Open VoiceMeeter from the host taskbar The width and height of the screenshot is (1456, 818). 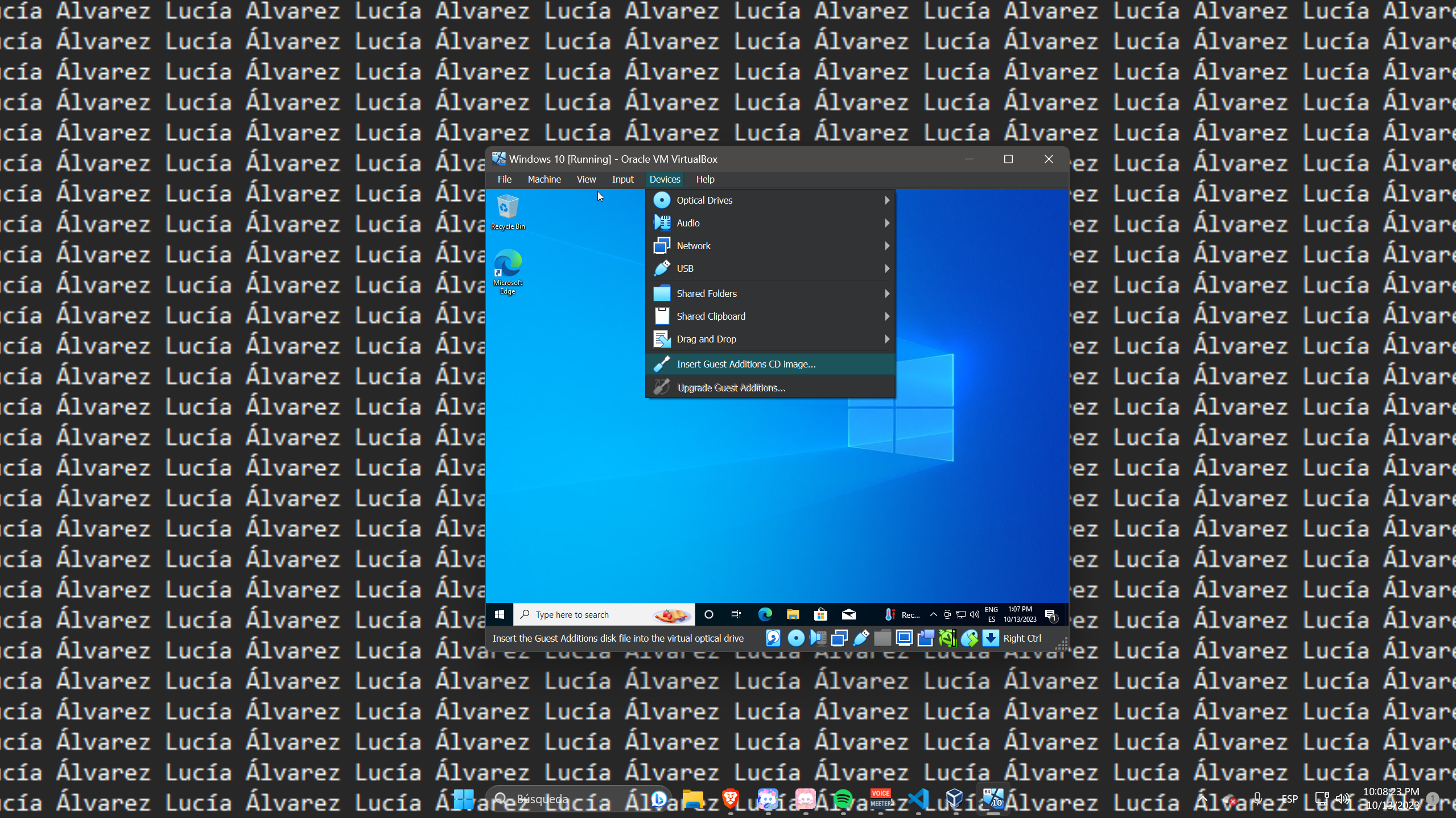coord(881,799)
